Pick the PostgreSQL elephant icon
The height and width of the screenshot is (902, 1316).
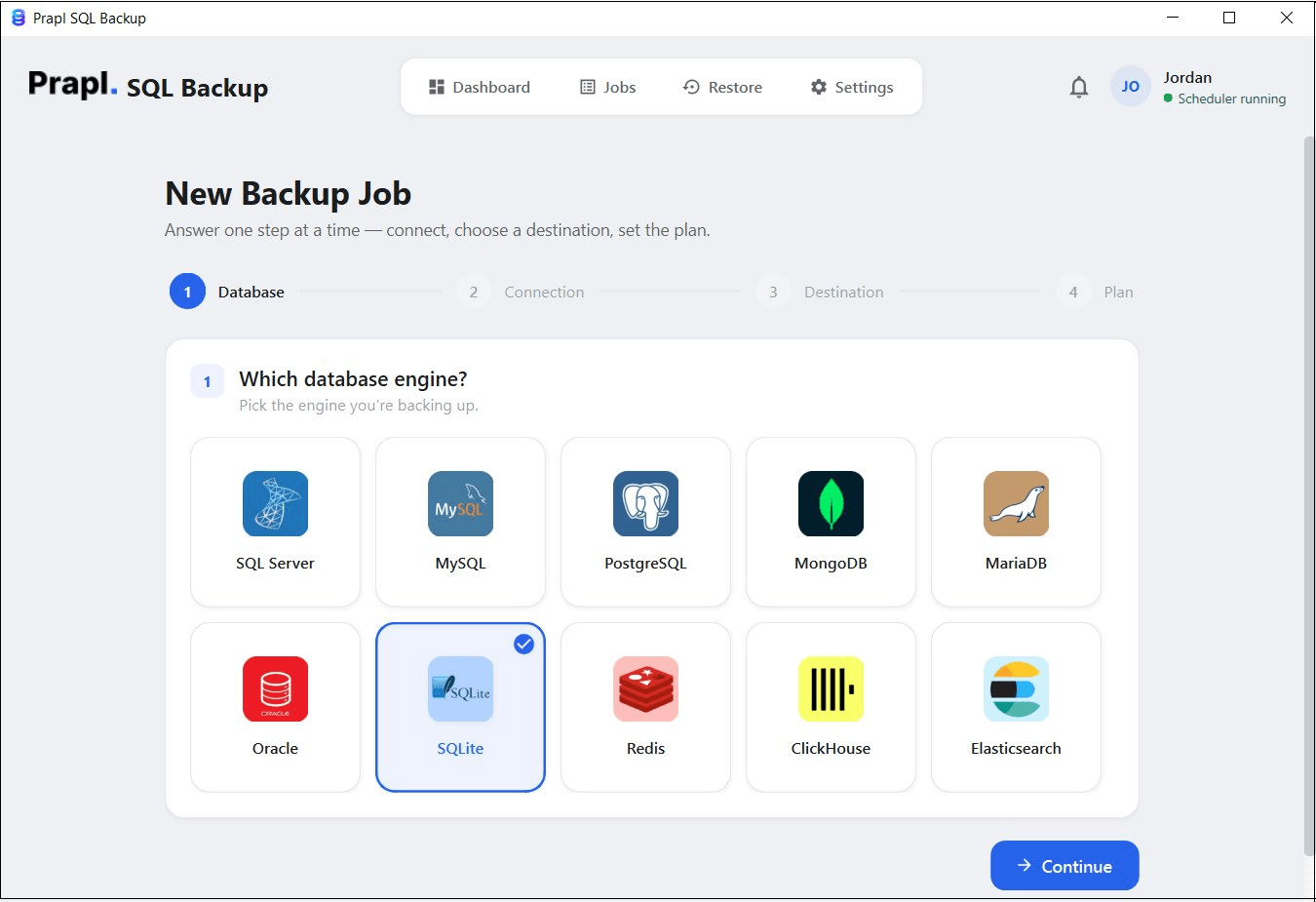645,503
